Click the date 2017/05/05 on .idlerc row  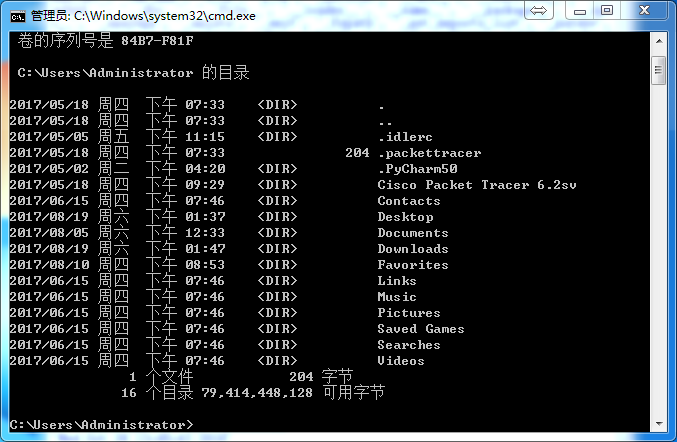click(49, 137)
